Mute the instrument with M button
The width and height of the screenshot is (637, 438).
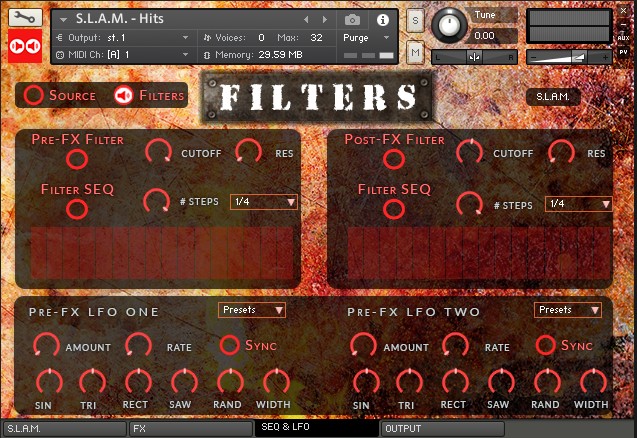point(415,52)
